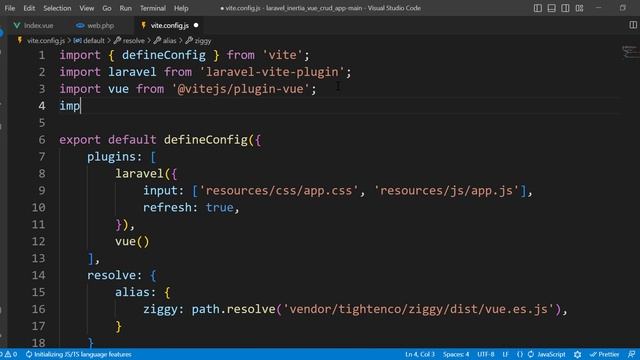Open the Go menu
Viewport: 640px width, 360px height.
click(x=107, y=8)
